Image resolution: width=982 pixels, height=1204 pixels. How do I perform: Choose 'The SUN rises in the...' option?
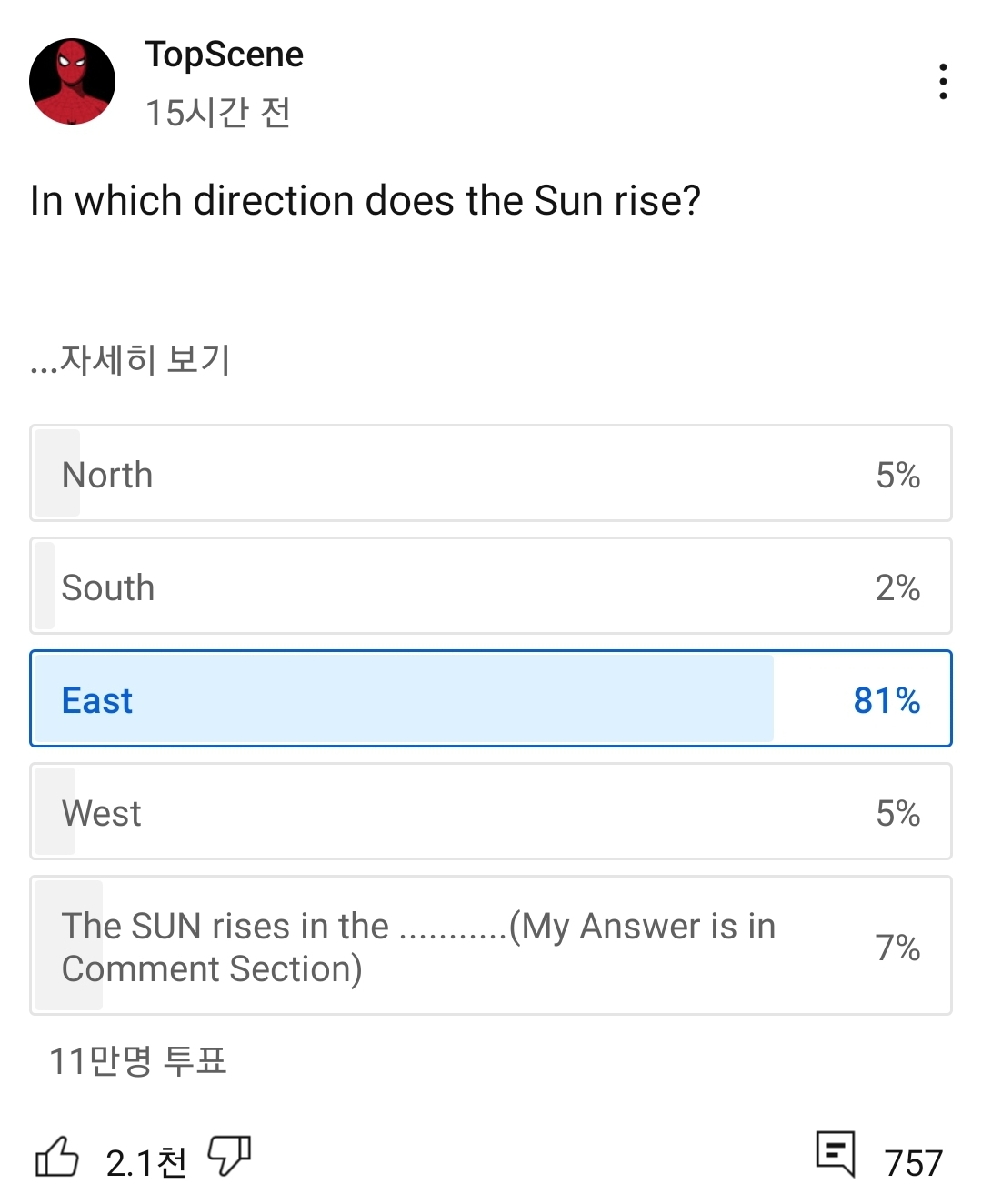(x=491, y=947)
